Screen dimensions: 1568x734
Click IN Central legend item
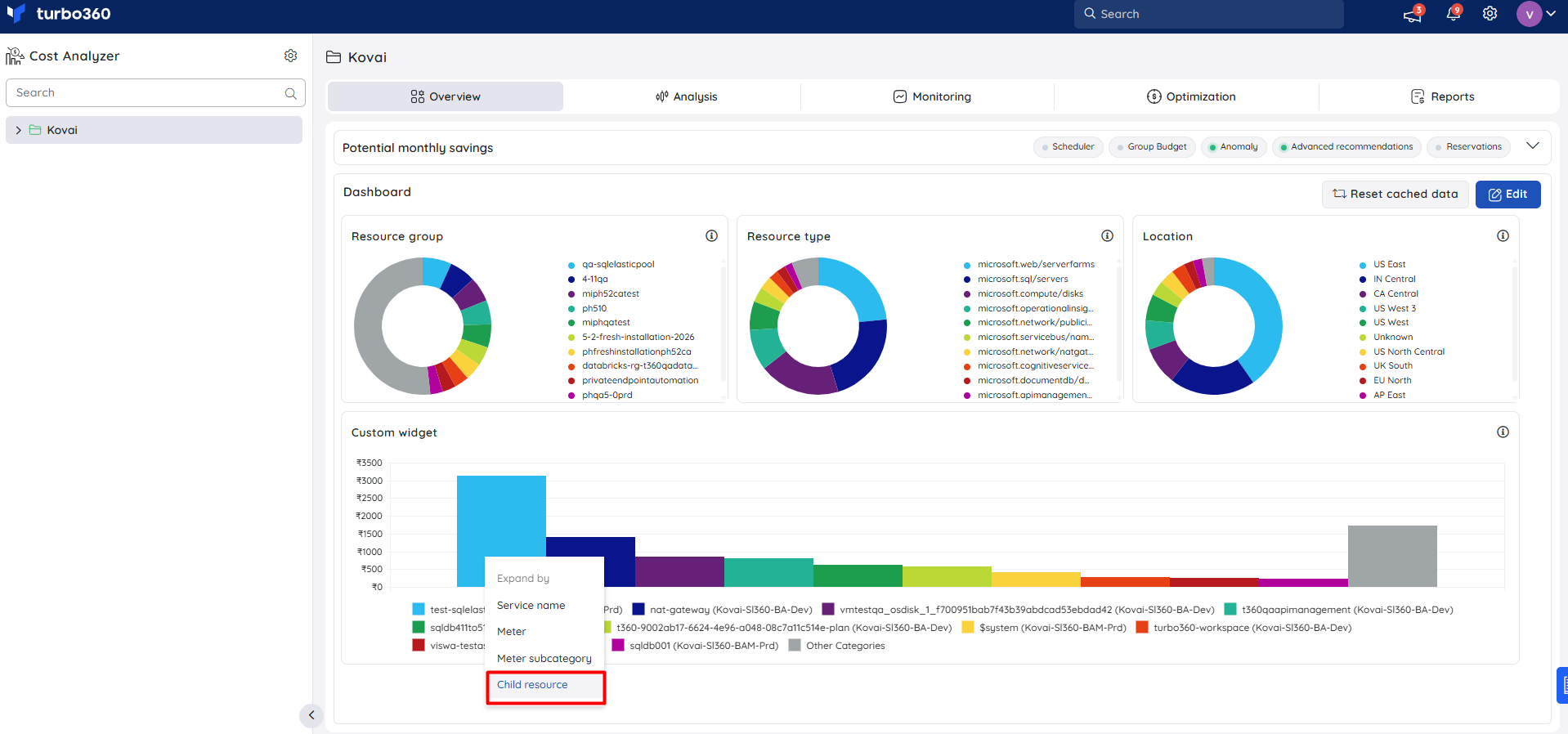[x=1387, y=280]
